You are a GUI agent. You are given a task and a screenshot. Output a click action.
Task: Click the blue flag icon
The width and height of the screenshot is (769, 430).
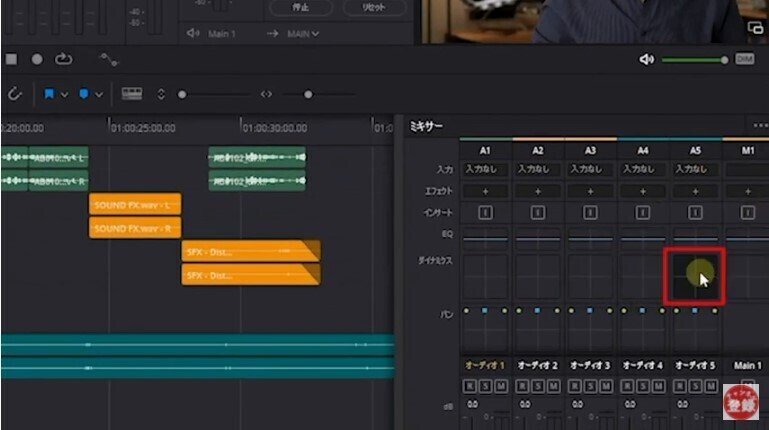(x=49, y=94)
